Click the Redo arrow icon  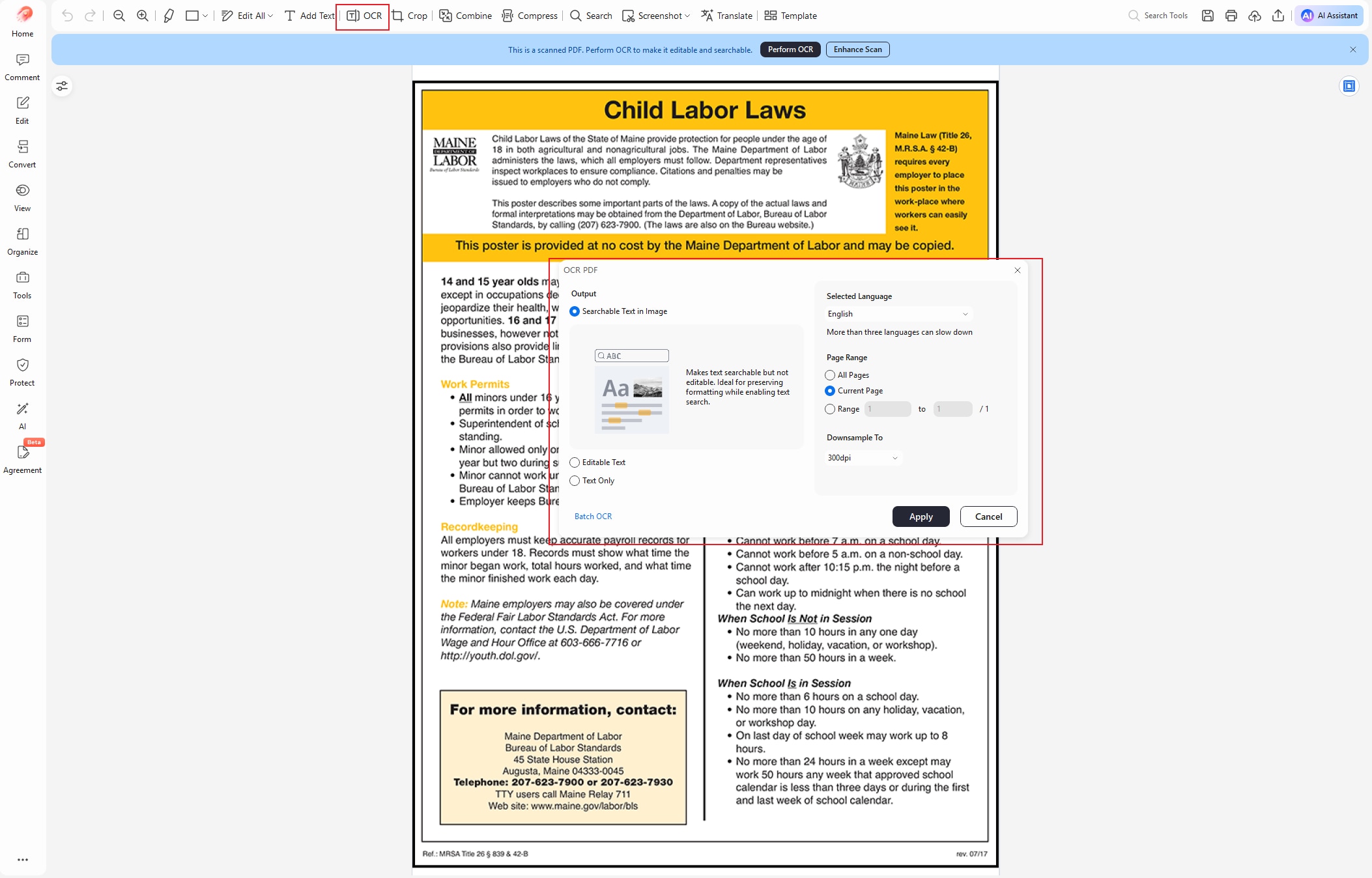pyautogui.click(x=91, y=16)
